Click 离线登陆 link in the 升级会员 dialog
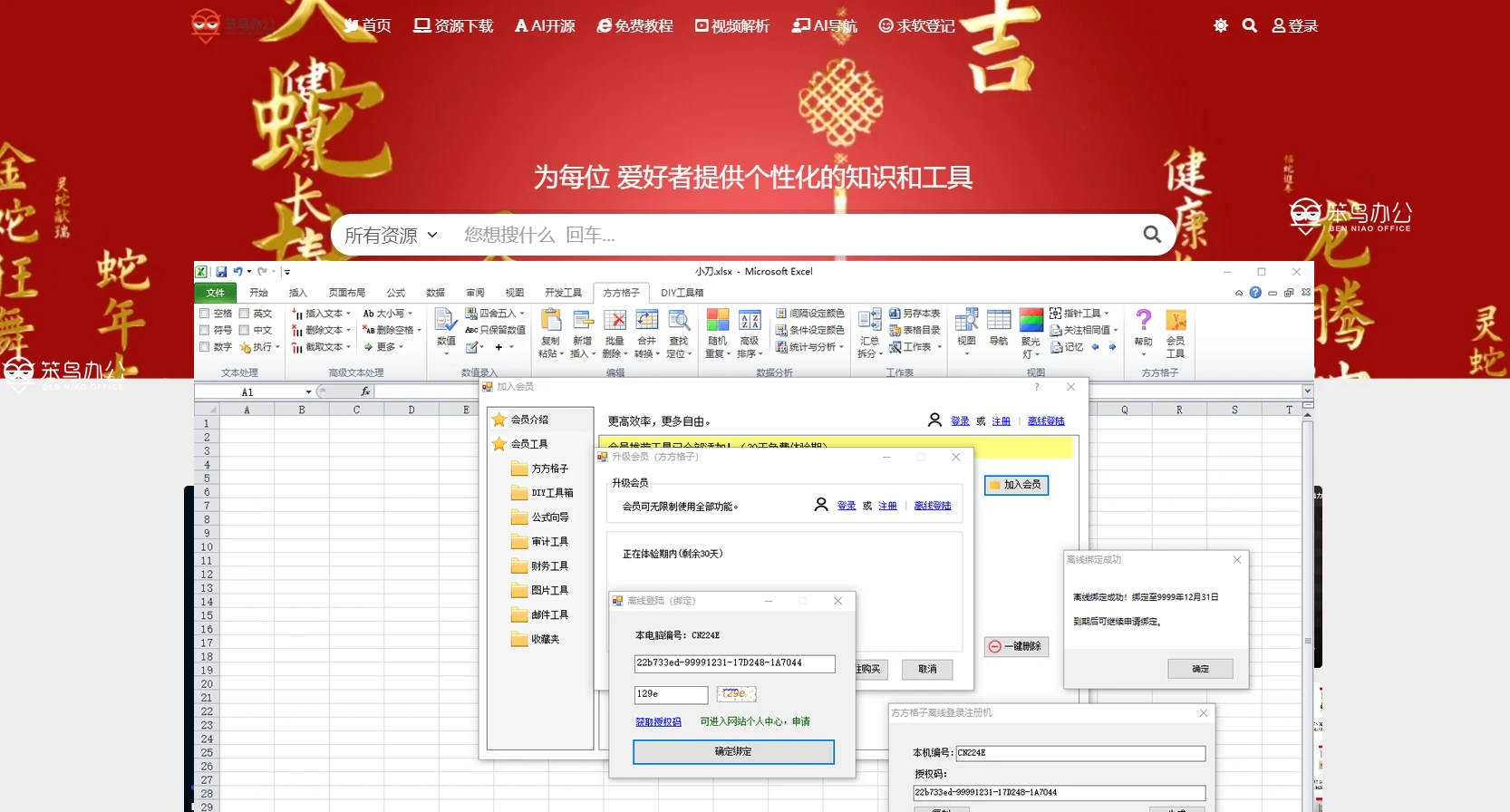Screen dimensions: 1510x812 pos(933,506)
